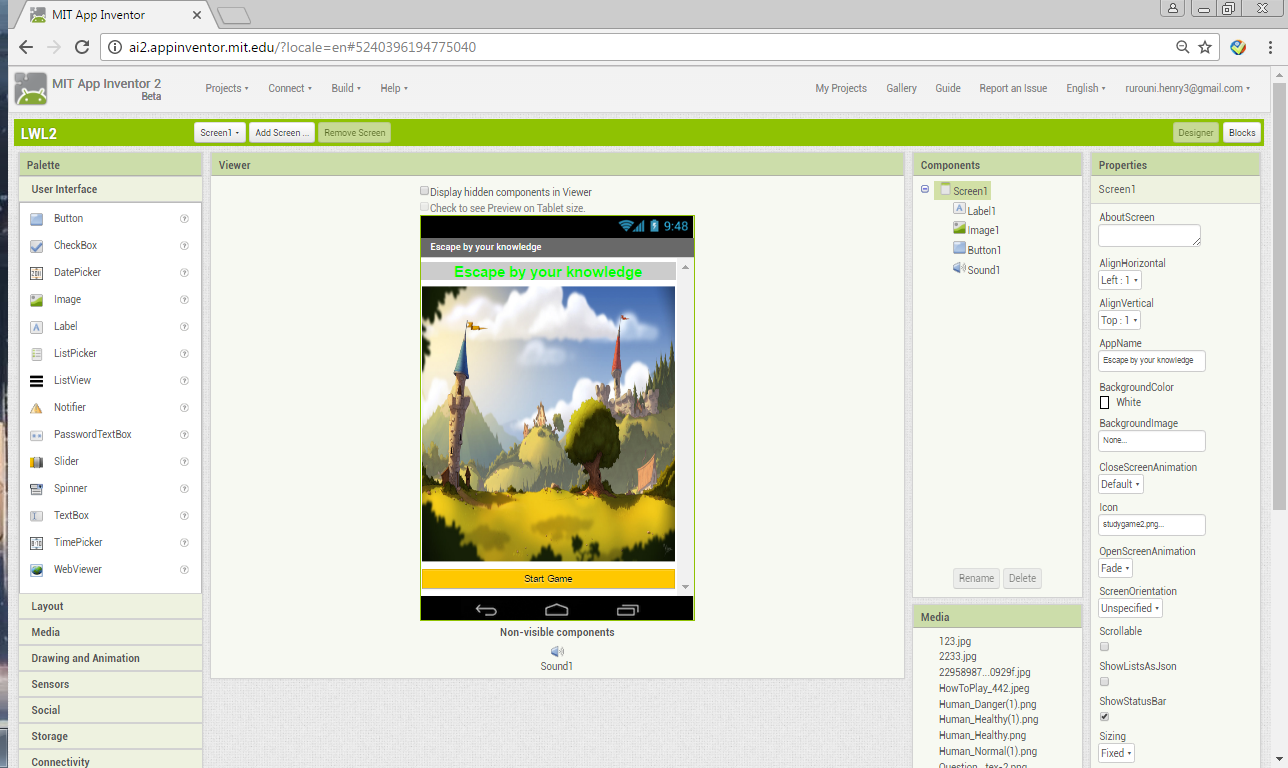Switch to the Blocks editor
1288x768 pixels.
click(x=1242, y=132)
